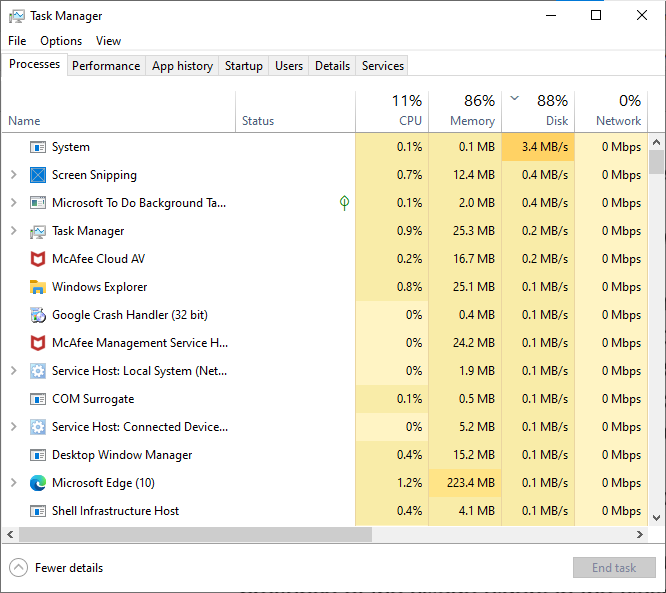Expand the Microsoft To Do Background Task group
The image size is (666, 593).
tap(14, 203)
